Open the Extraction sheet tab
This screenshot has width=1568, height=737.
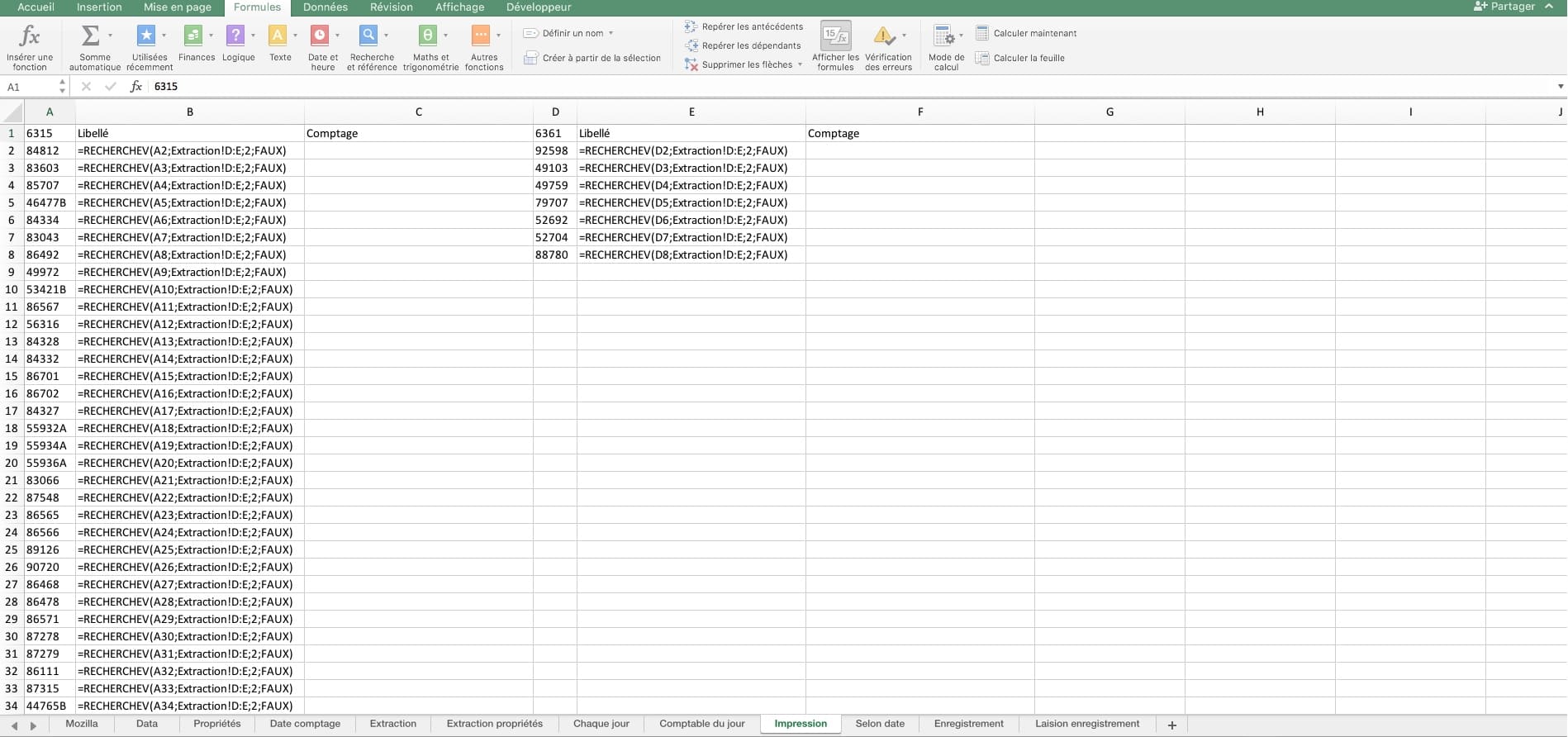tap(392, 724)
